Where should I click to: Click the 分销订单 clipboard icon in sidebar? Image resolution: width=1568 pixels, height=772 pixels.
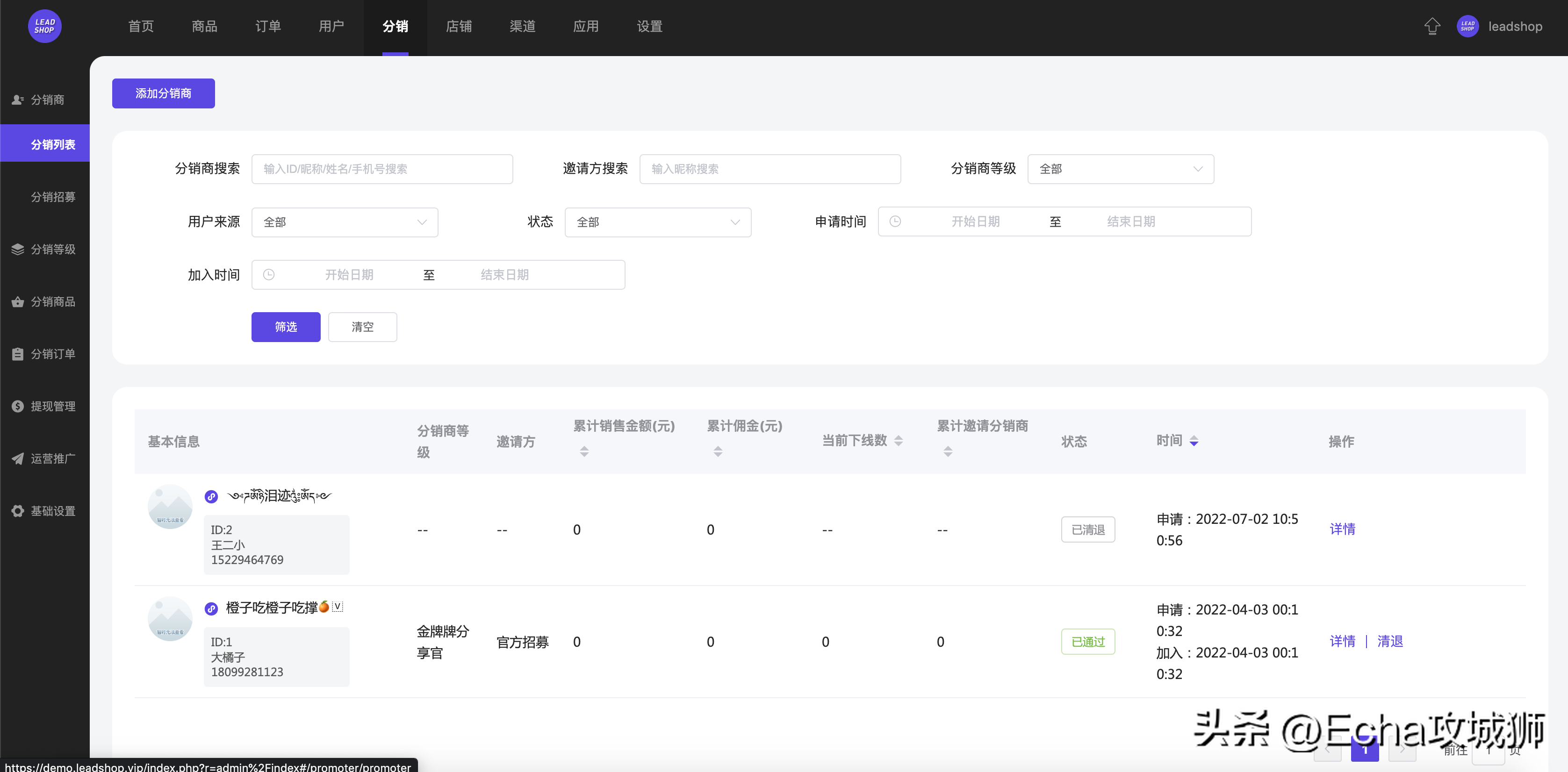pyautogui.click(x=18, y=353)
